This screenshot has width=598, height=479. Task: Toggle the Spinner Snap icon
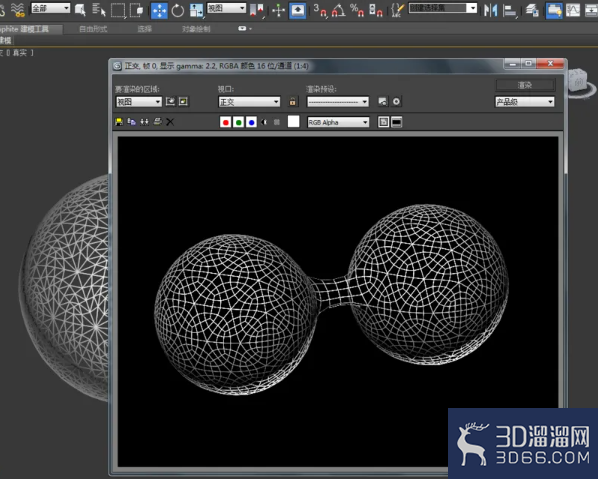[x=376, y=10]
